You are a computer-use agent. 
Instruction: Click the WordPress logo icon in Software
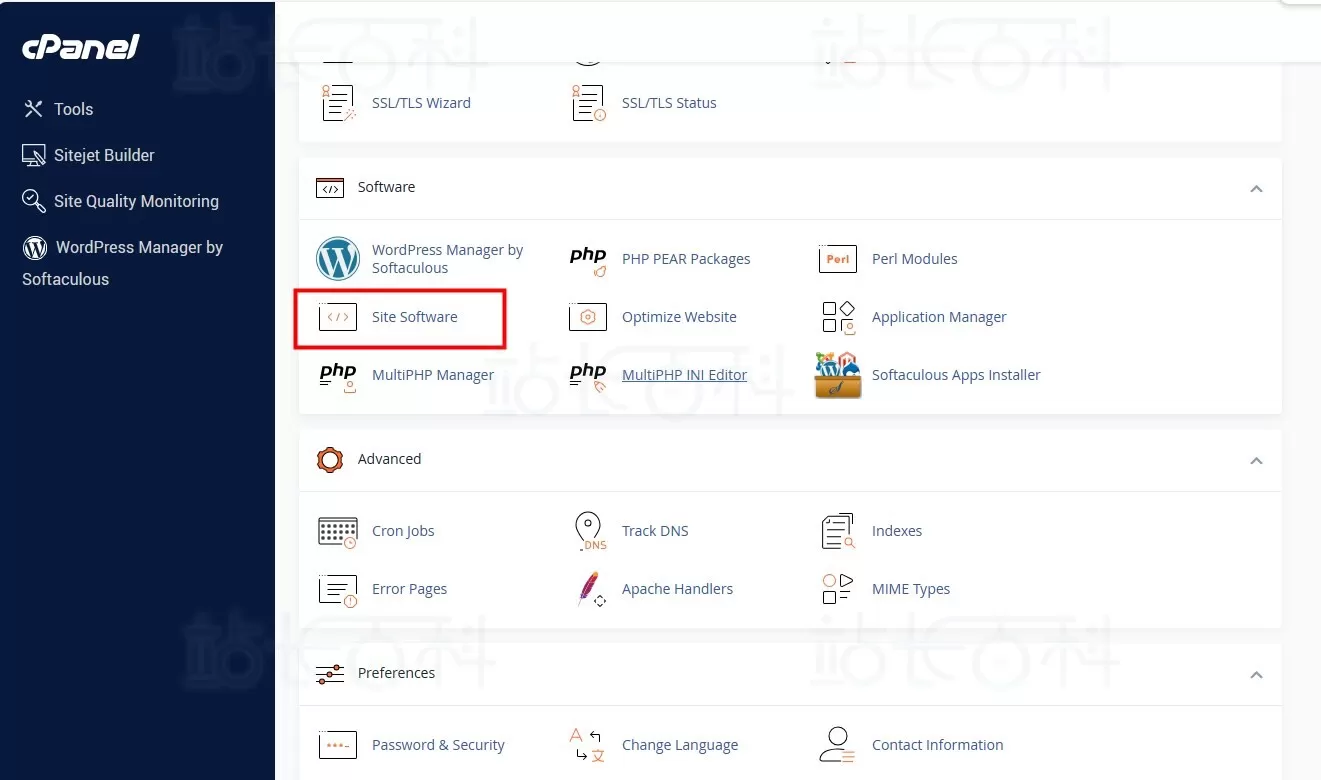pyautogui.click(x=338, y=259)
